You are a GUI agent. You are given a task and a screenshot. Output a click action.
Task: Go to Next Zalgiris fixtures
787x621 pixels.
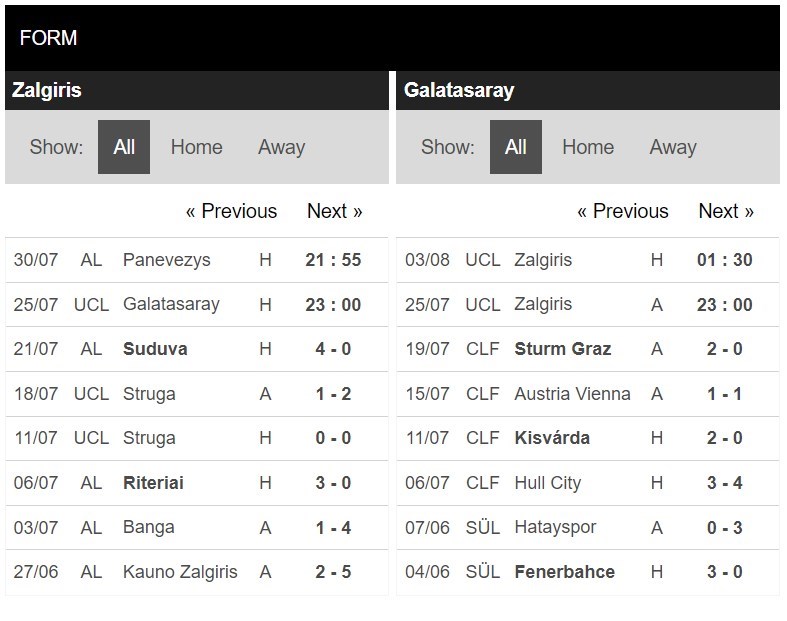(334, 211)
